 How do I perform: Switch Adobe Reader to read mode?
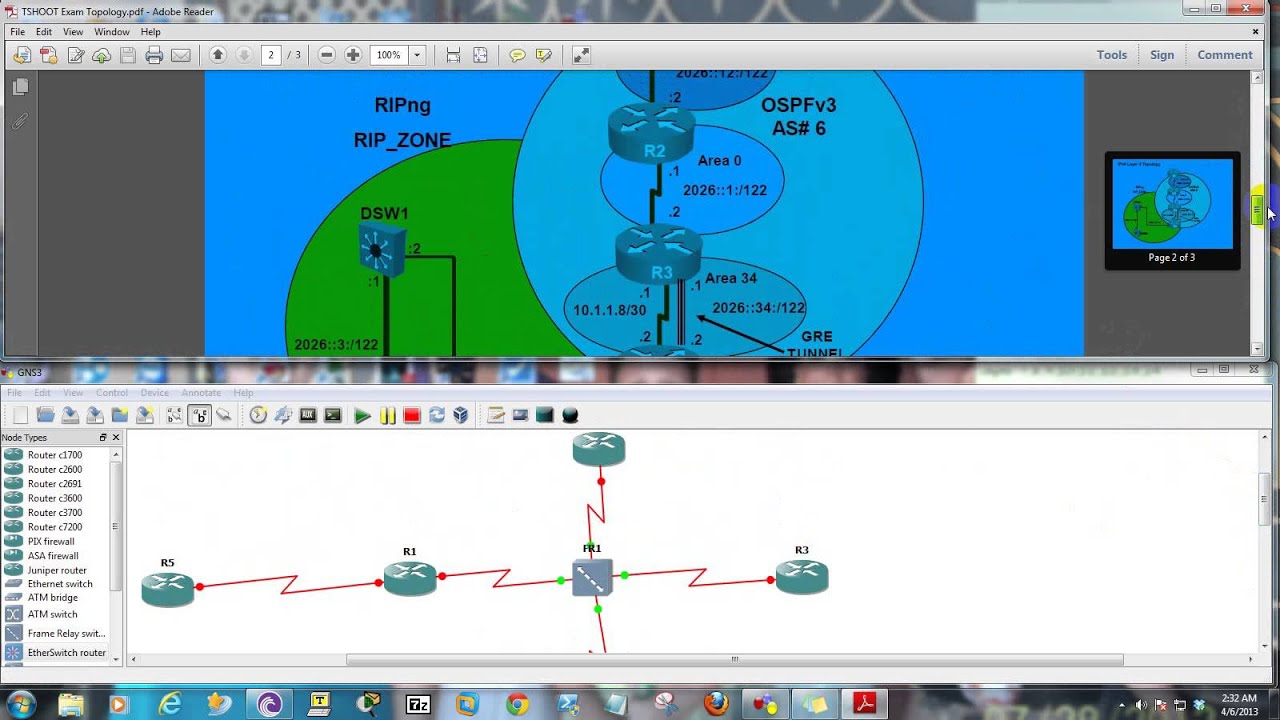(581, 55)
